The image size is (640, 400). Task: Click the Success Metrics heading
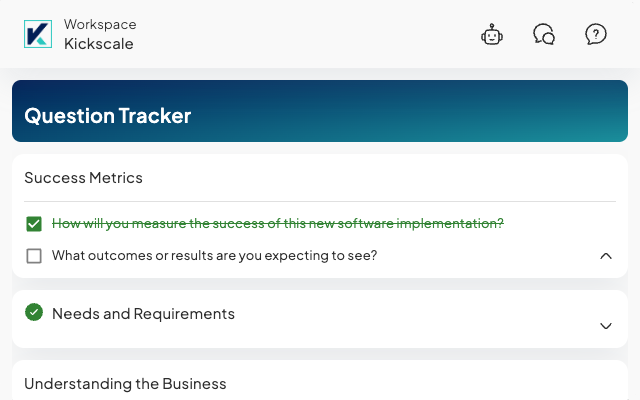[83, 178]
